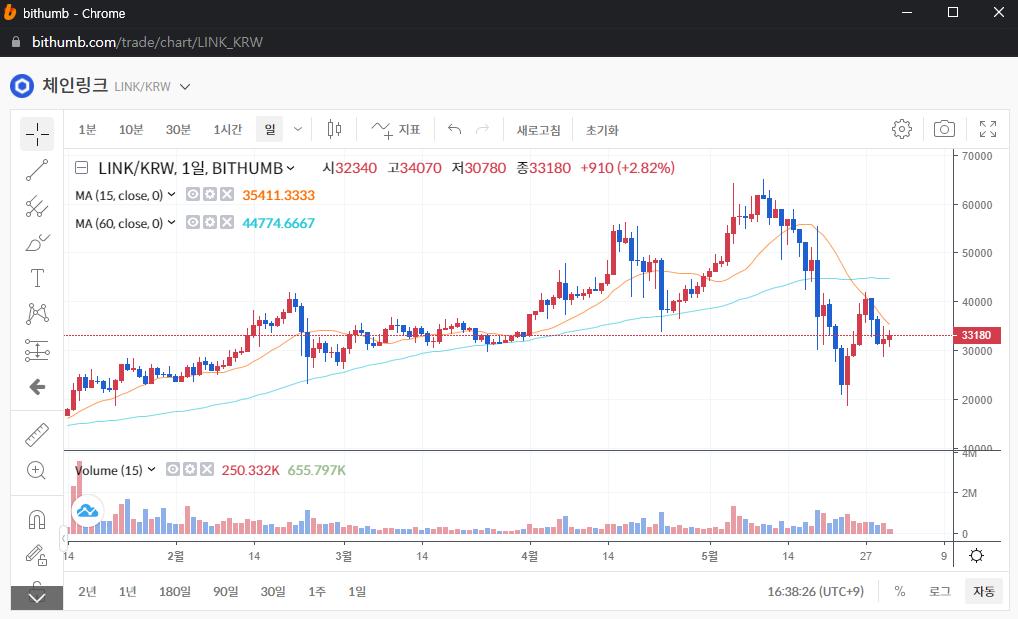The height and width of the screenshot is (619, 1018).
Task: Select the crosshair cursor tool
Action: coord(37,134)
